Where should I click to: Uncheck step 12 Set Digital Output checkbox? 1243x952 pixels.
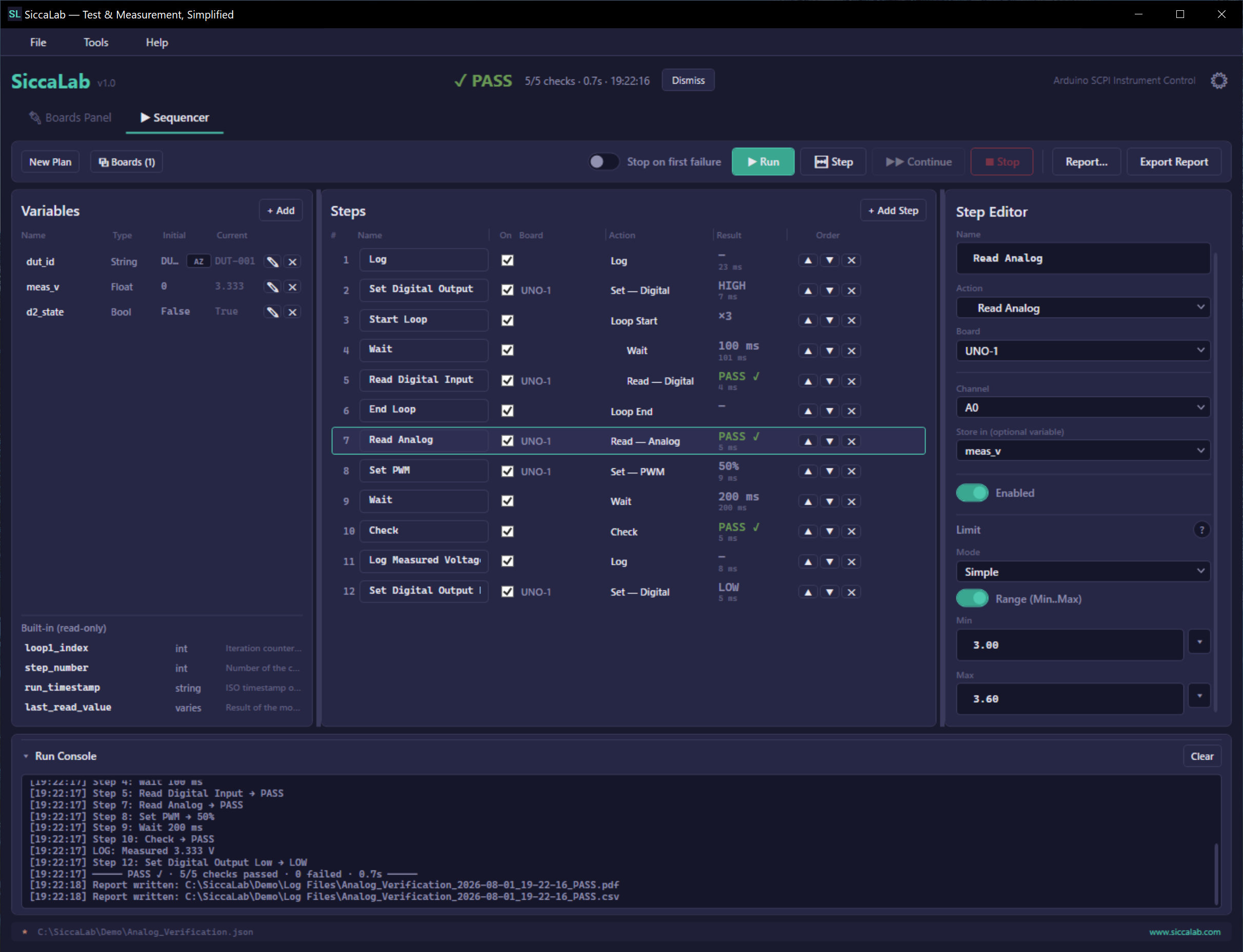(x=507, y=591)
